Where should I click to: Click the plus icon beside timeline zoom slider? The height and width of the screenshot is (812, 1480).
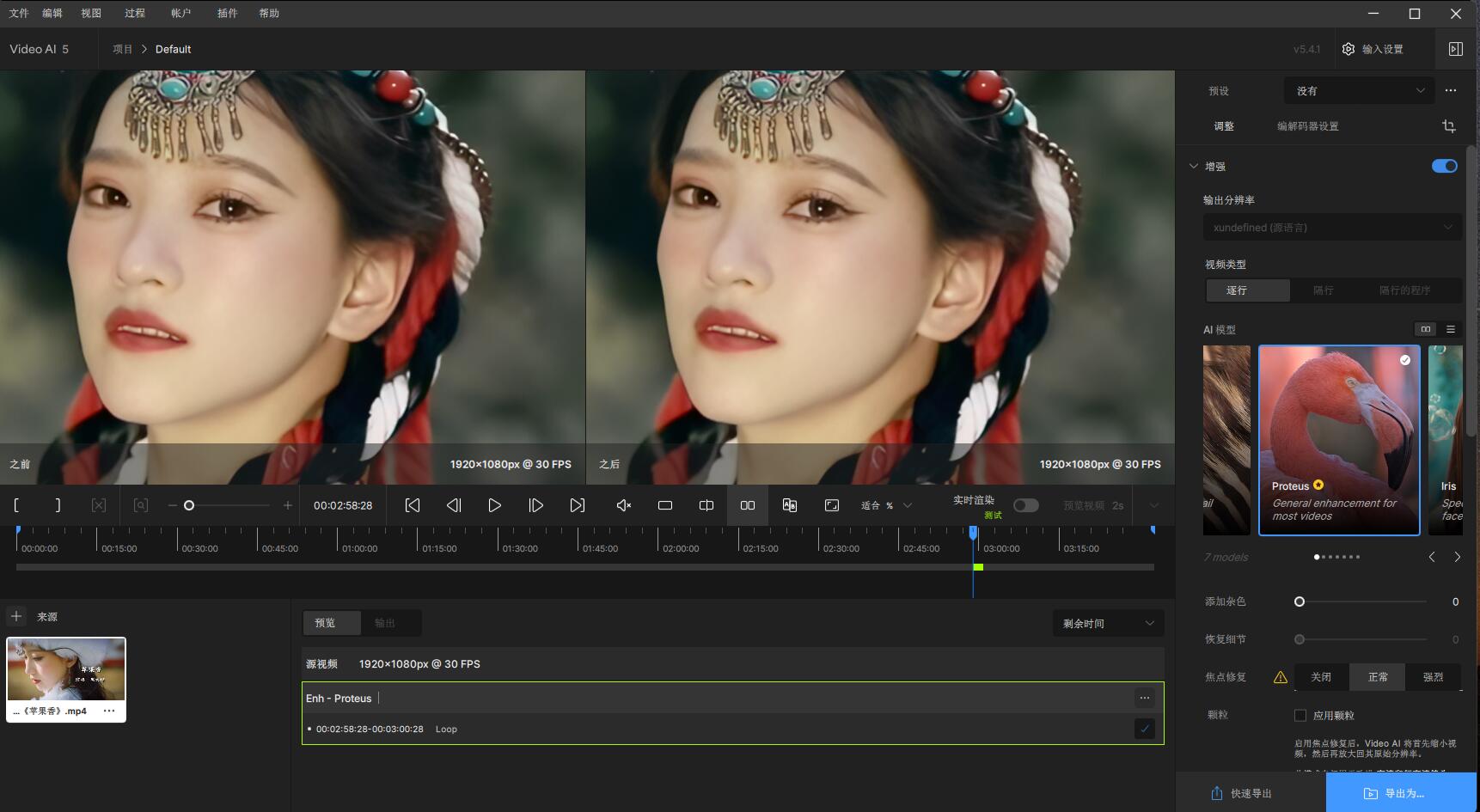click(287, 505)
